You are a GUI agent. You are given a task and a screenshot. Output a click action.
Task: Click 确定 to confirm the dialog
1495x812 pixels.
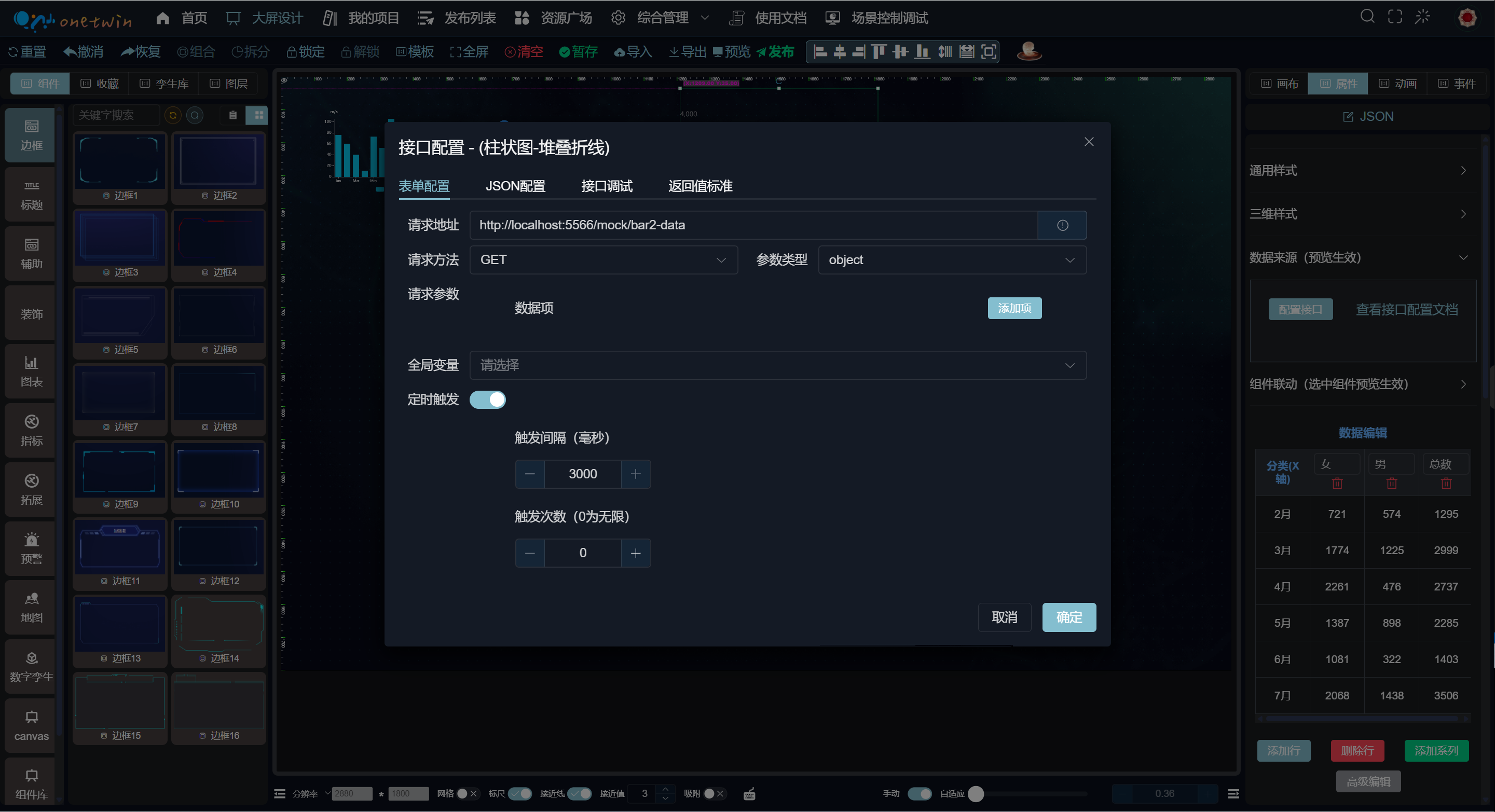(1068, 617)
